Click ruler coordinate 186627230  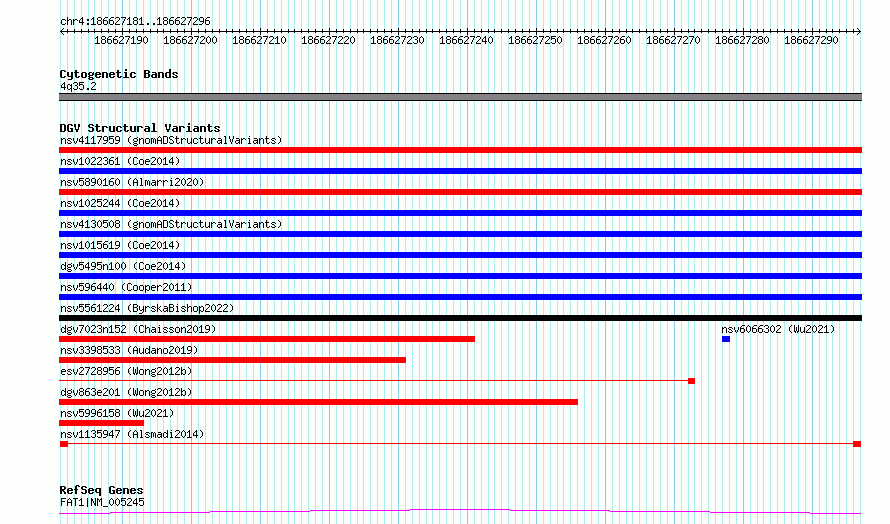tap(397, 40)
